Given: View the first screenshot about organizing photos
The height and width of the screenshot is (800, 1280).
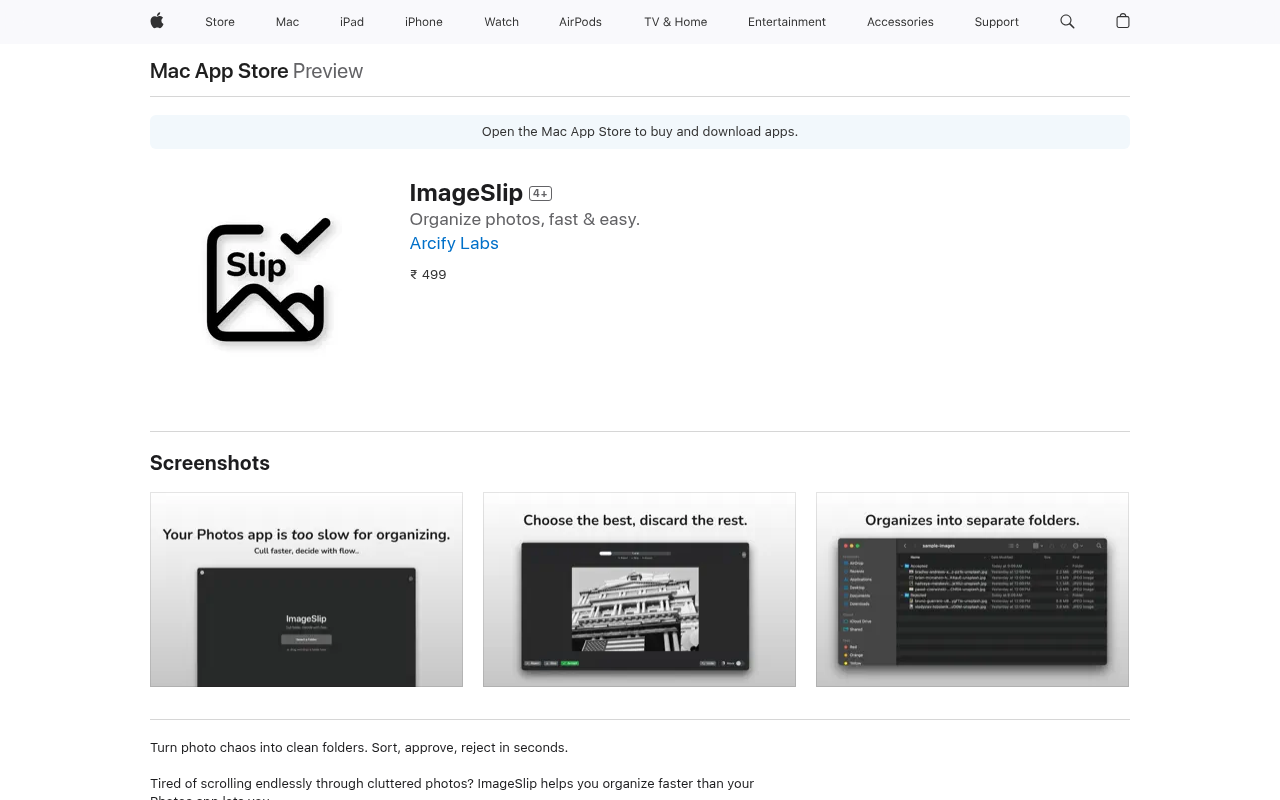Looking at the screenshot, I should coord(306,589).
